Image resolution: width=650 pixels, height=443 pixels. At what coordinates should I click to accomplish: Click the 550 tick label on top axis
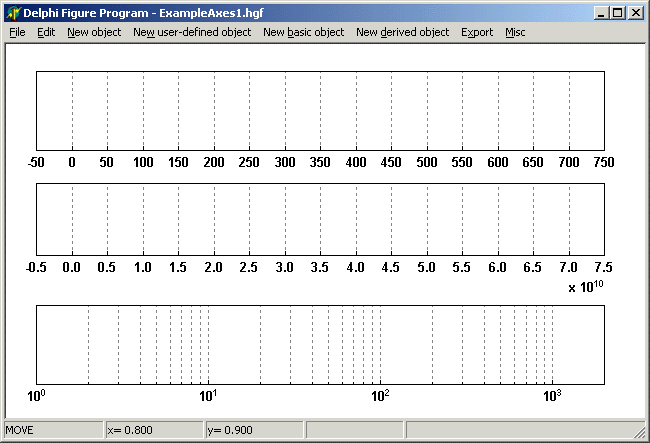click(462, 162)
